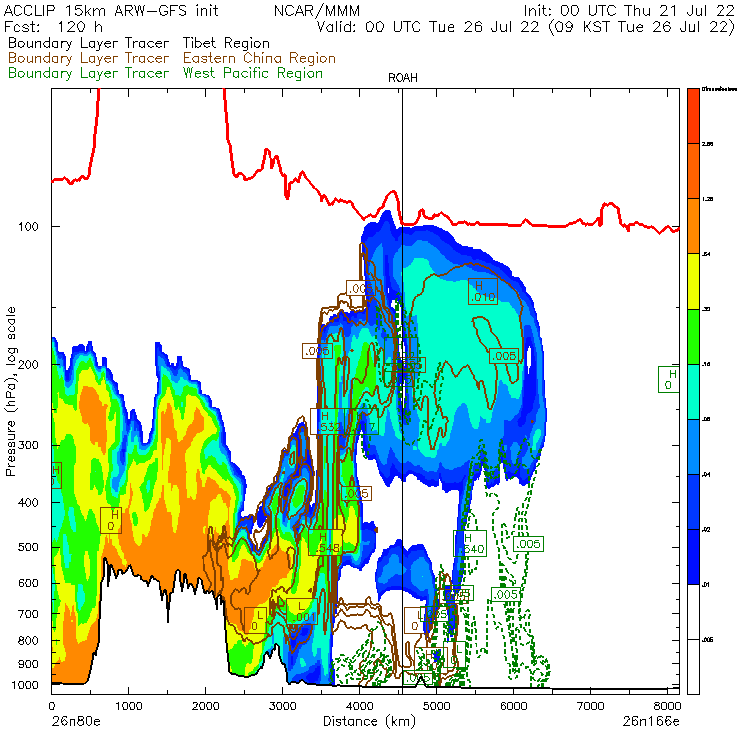Select the darkest blue colorbar segment above .01

[693, 557]
